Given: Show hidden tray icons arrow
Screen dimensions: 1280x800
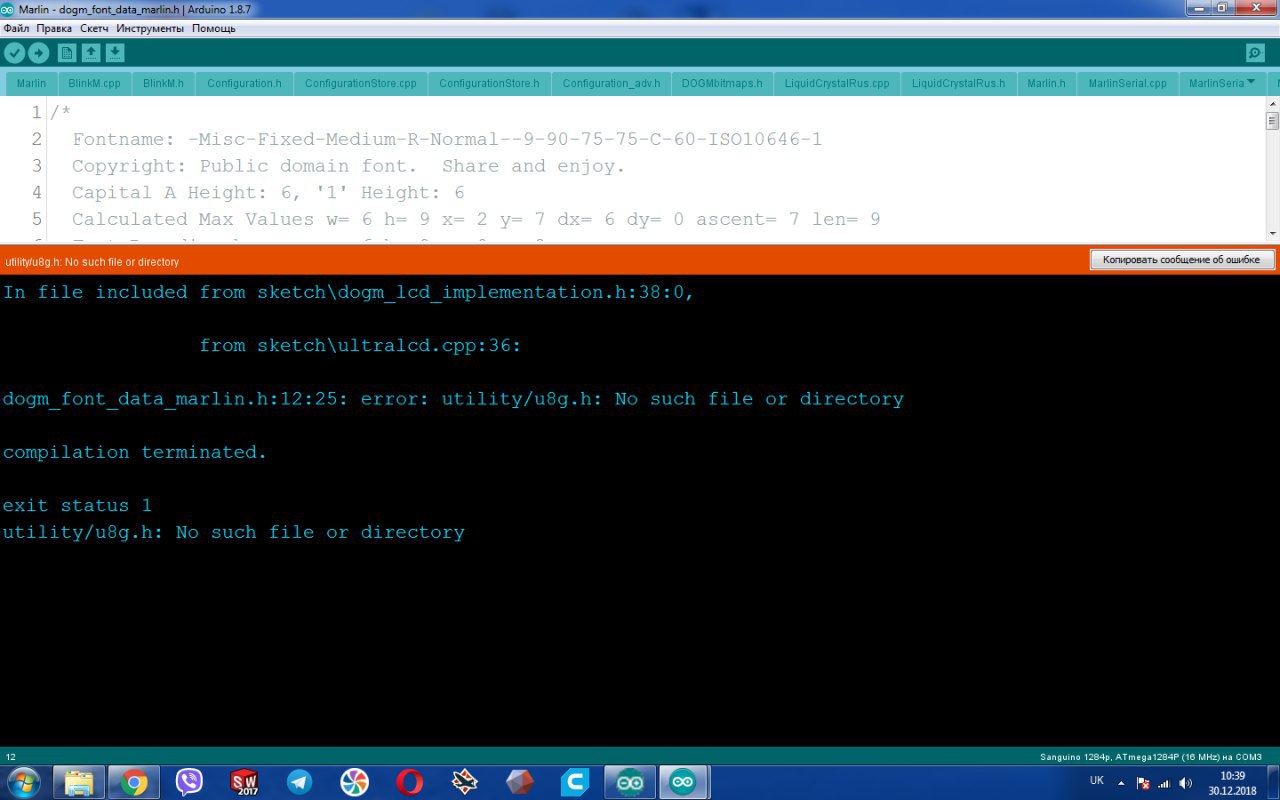Looking at the screenshot, I should pos(1121,782).
